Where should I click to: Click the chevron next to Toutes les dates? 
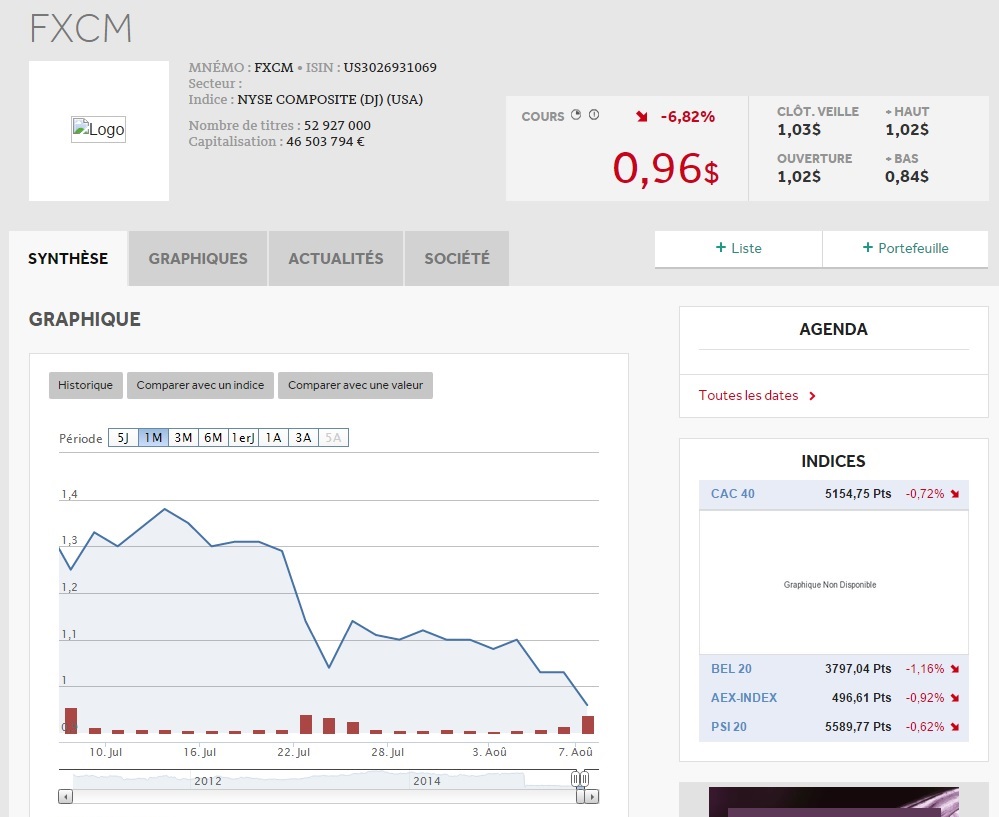tap(812, 396)
